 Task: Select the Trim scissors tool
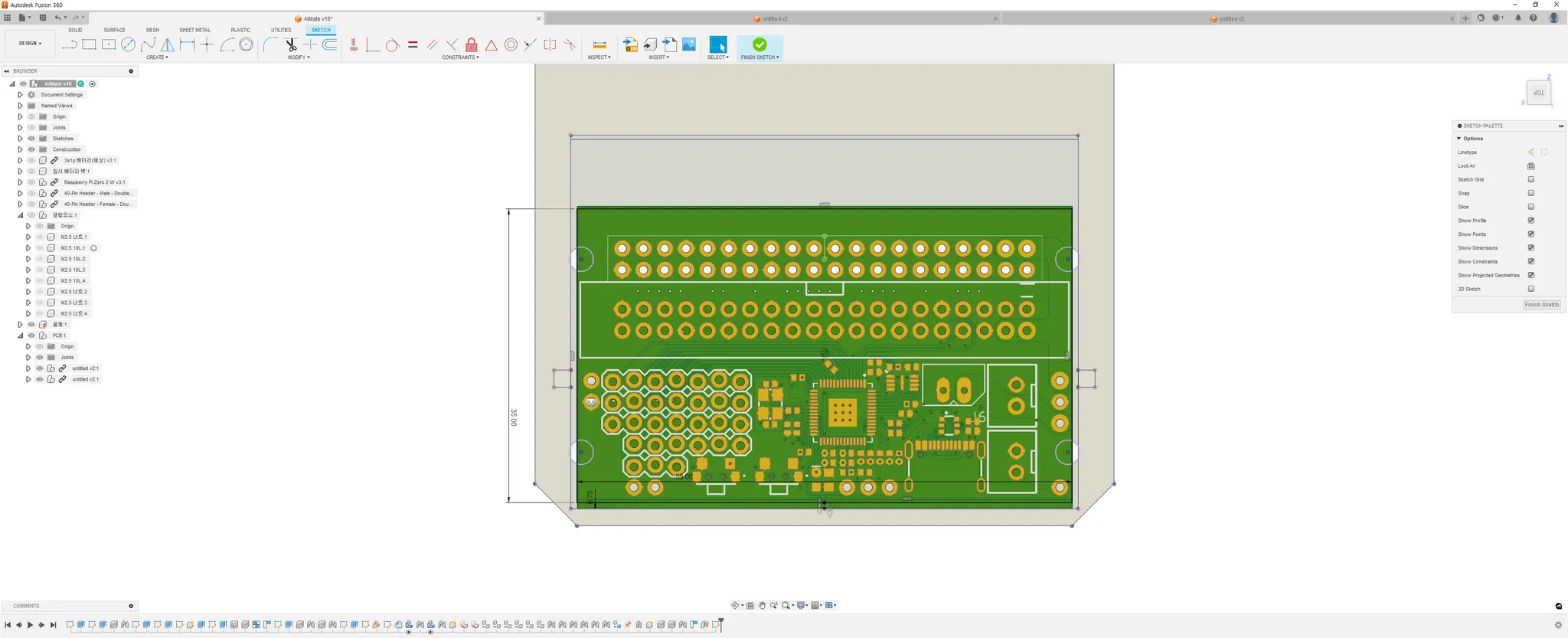[x=291, y=45]
